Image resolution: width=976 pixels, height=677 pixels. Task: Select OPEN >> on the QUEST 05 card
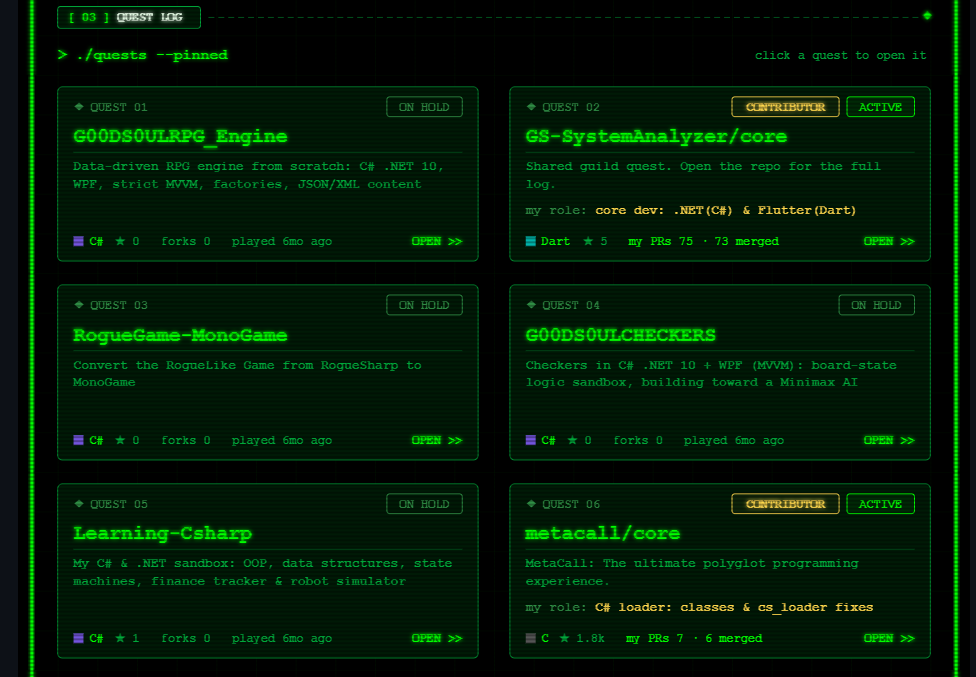click(x=437, y=638)
